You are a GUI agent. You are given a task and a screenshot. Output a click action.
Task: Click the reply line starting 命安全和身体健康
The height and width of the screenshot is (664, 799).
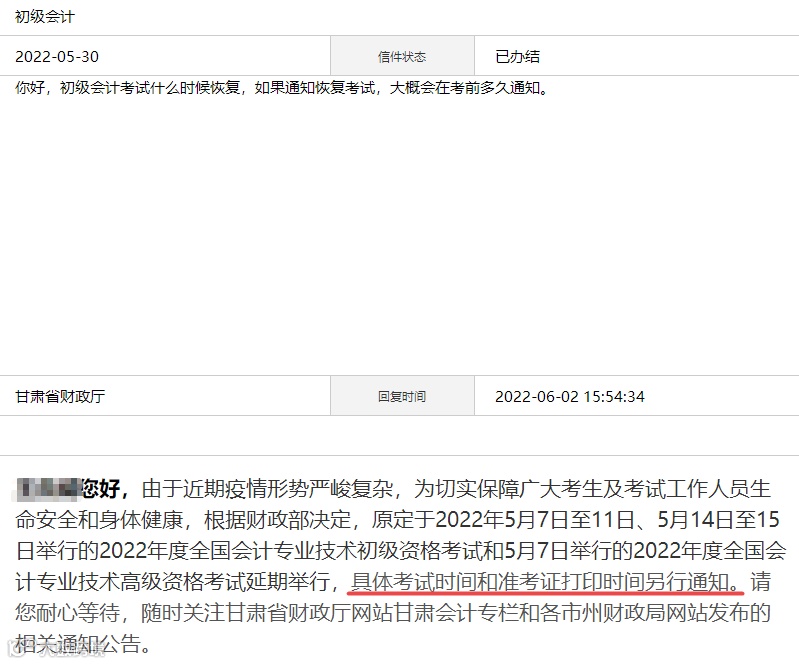397,519
